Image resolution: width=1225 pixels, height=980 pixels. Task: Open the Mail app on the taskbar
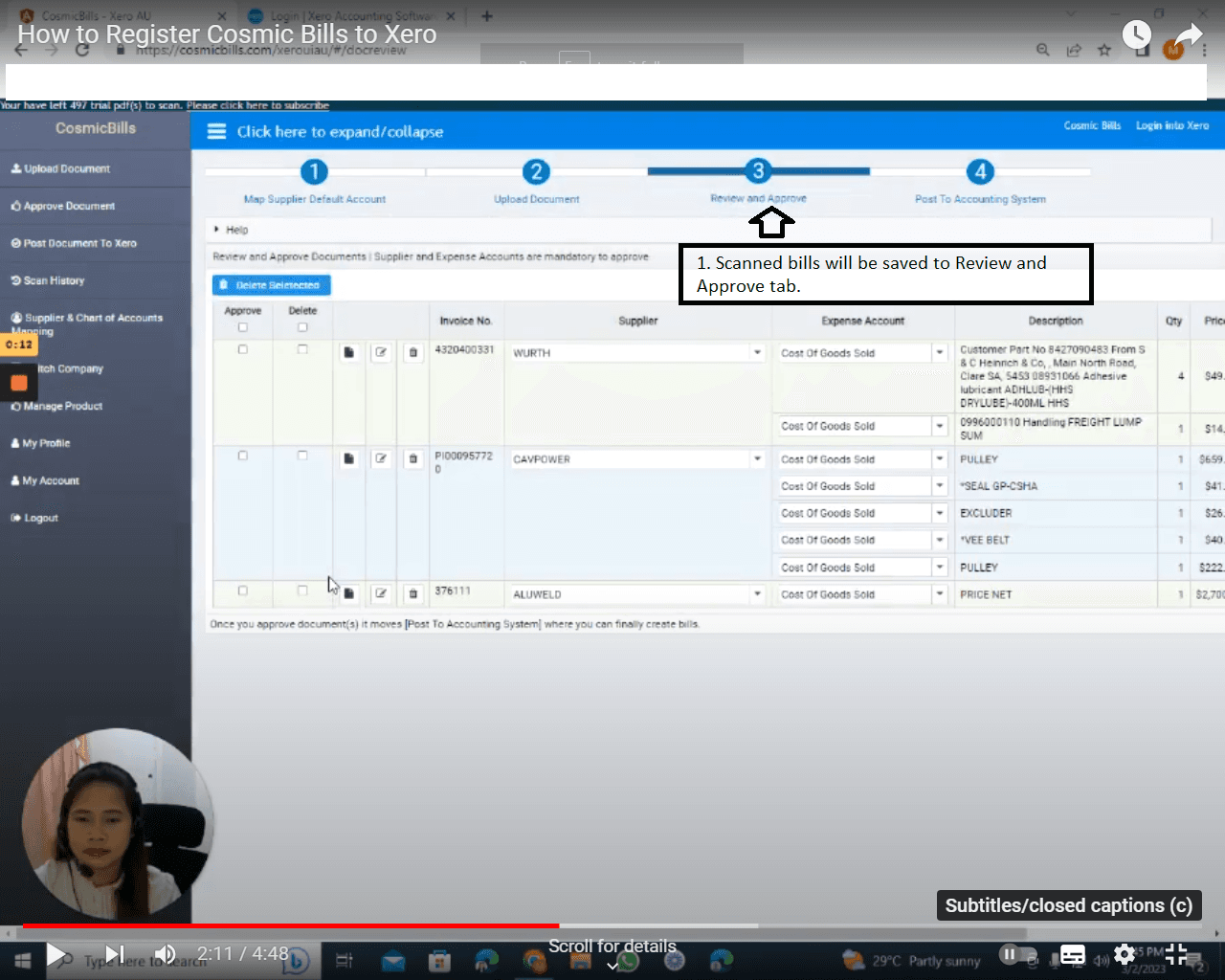click(x=392, y=960)
